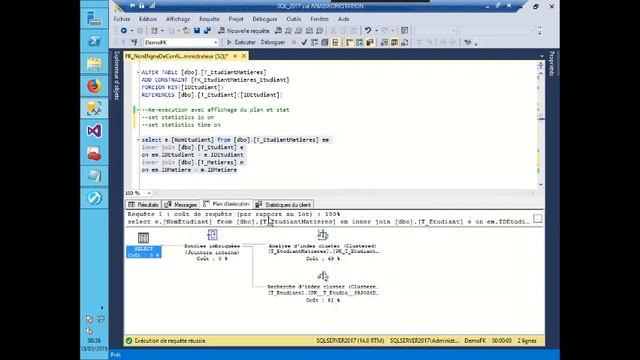640x360 pixels.
Task: Click the new project toolbar icon
Action: pyautogui.click(x=154, y=31)
